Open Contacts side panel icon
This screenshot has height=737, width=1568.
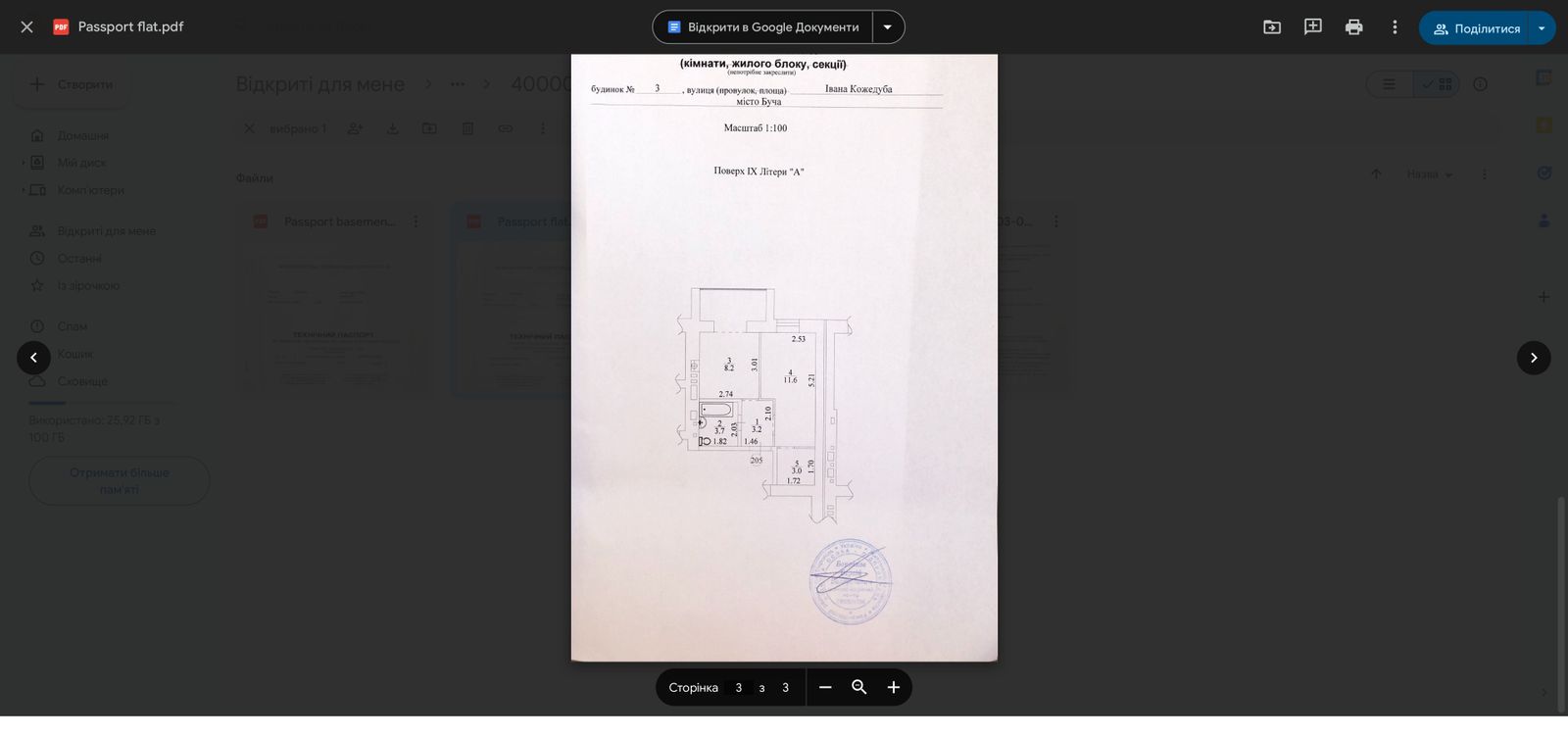[x=1543, y=221]
